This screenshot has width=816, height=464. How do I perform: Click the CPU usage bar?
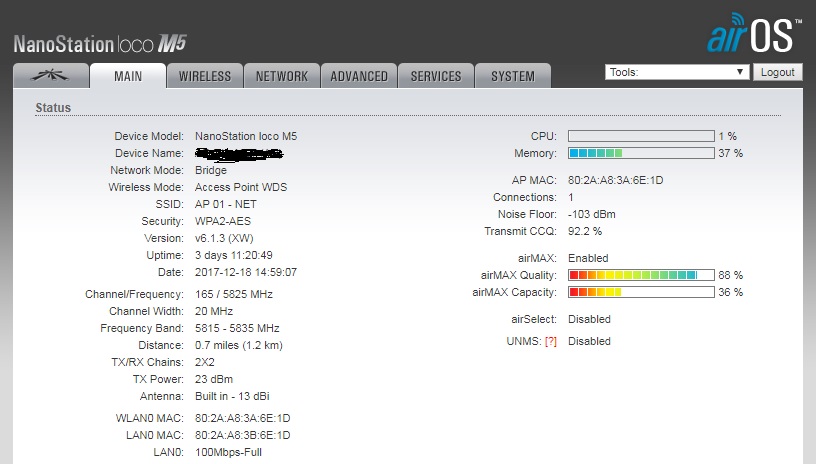641,136
